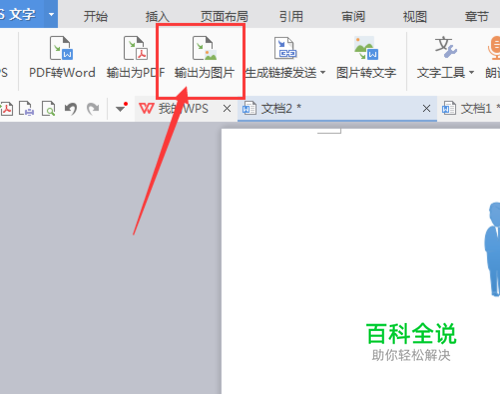Select the 视图 ribbon tab

415,16
